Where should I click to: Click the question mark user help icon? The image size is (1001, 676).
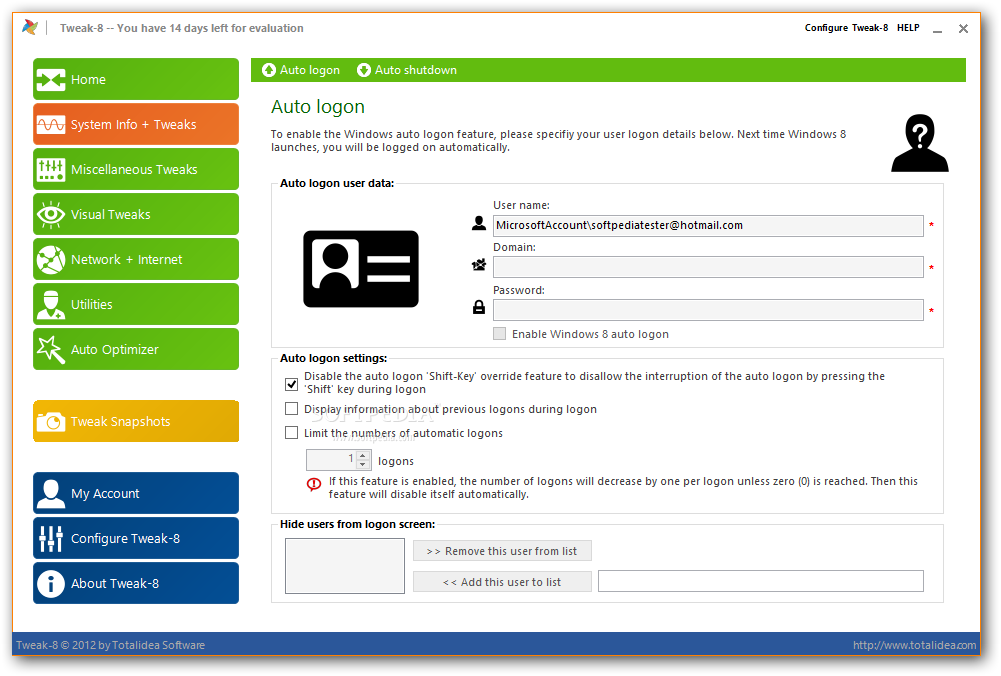tap(920, 143)
